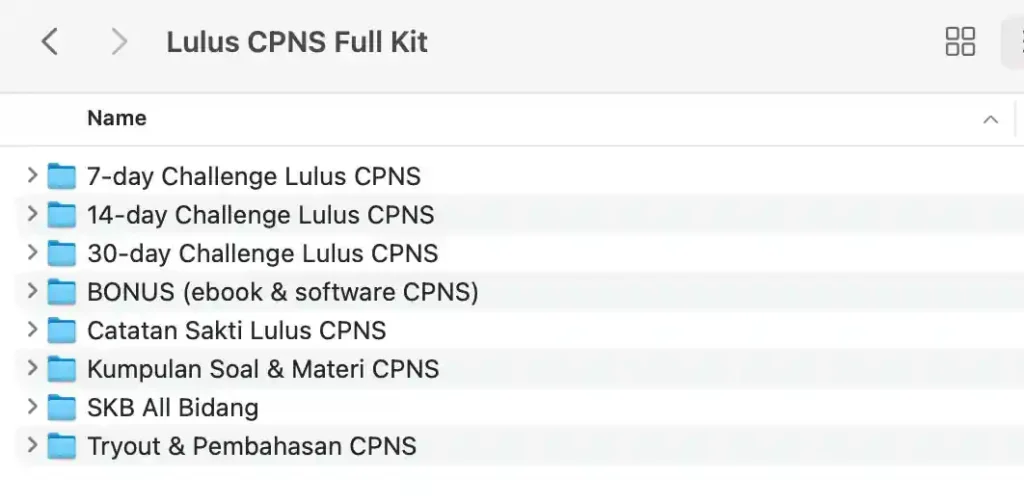Go back with the left arrow

[x=50, y=42]
